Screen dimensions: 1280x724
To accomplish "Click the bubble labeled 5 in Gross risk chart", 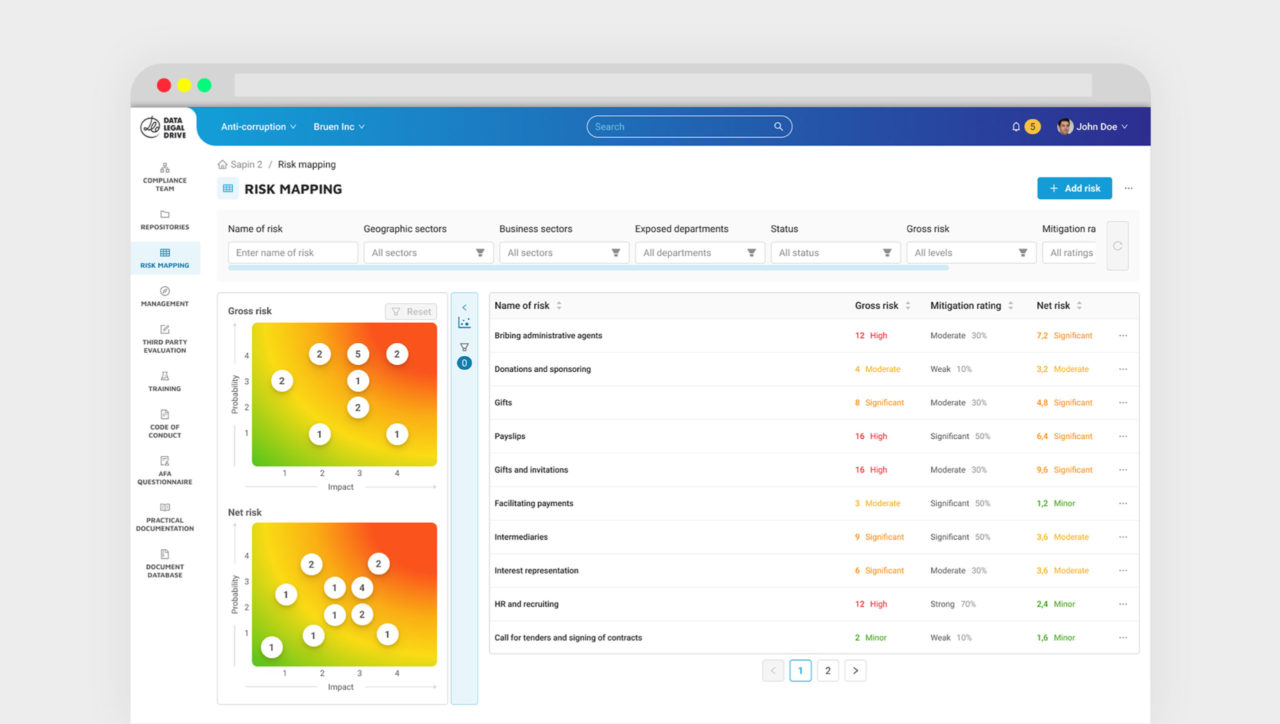I will click(358, 354).
